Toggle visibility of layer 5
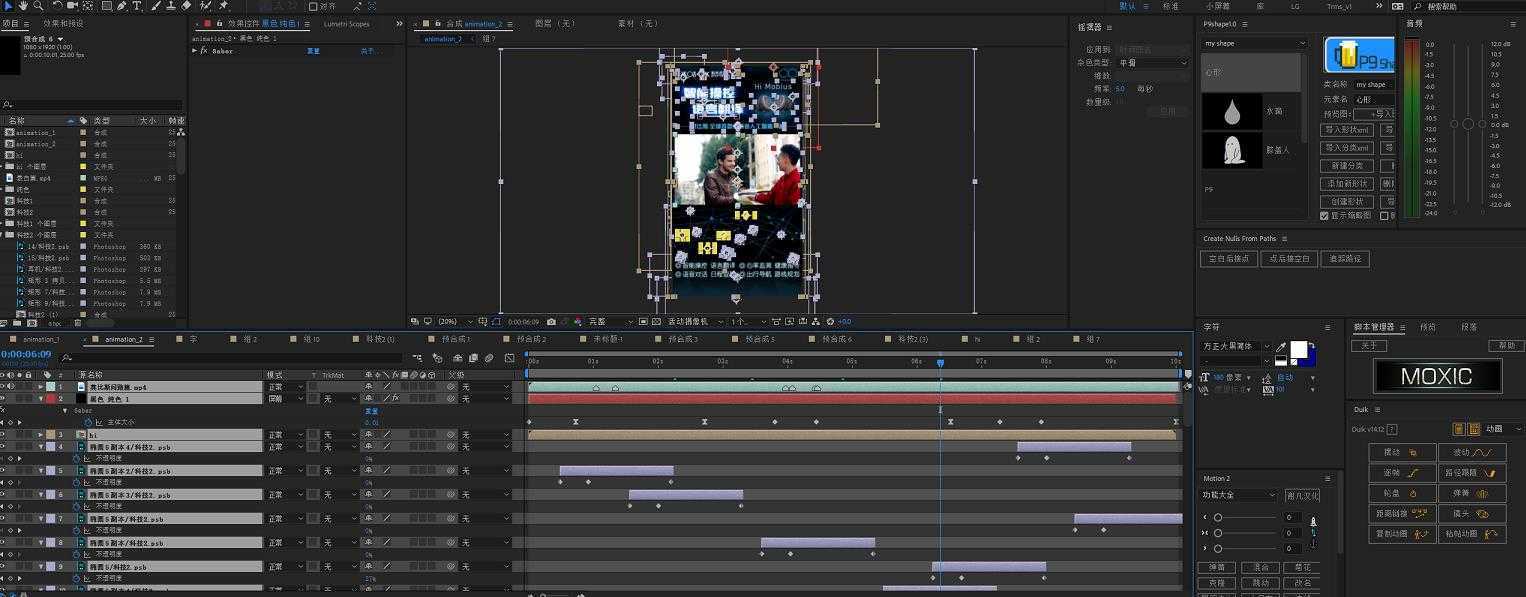 [4, 470]
